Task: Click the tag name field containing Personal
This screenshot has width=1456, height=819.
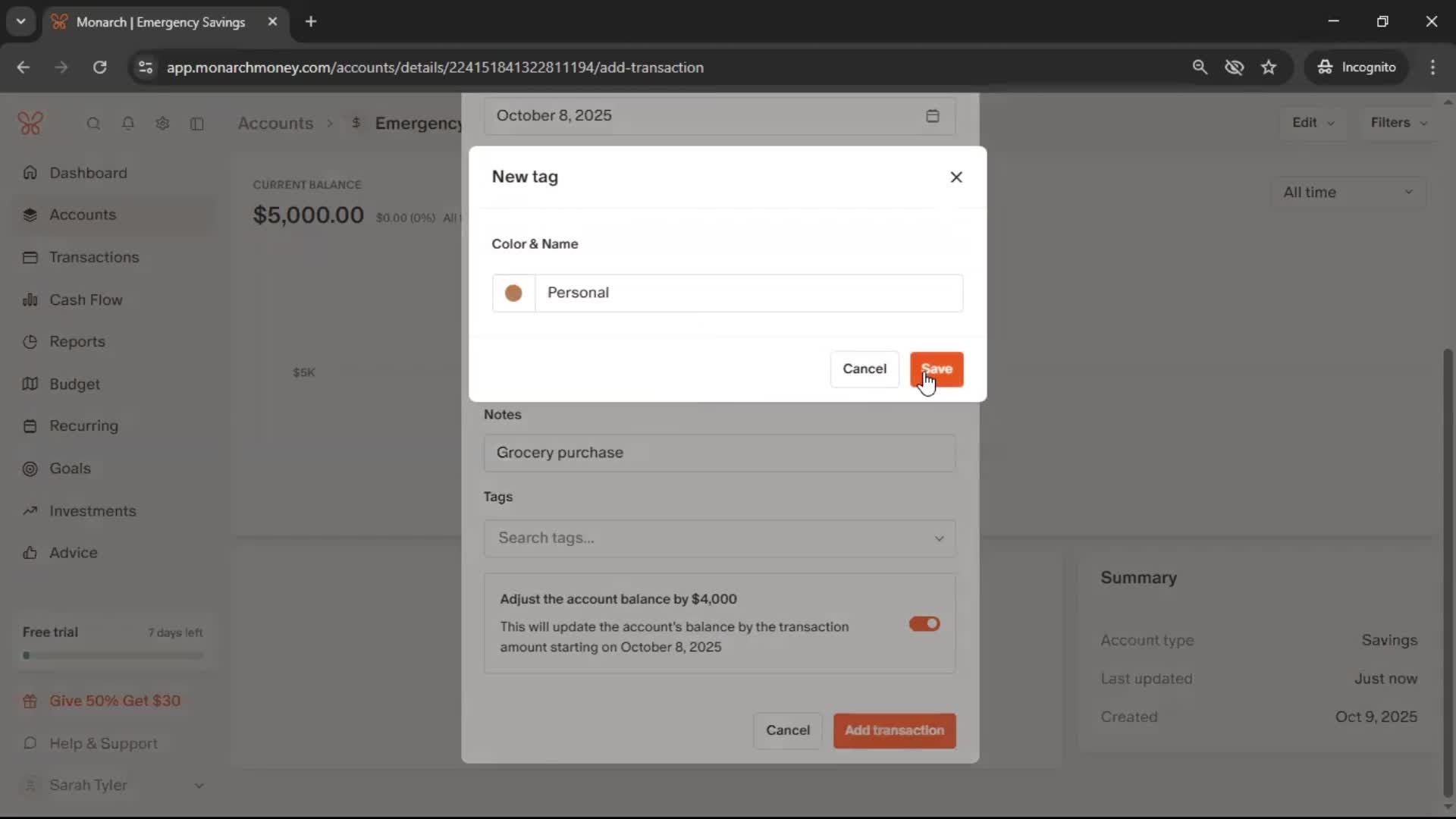Action: click(x=748, y=293)
